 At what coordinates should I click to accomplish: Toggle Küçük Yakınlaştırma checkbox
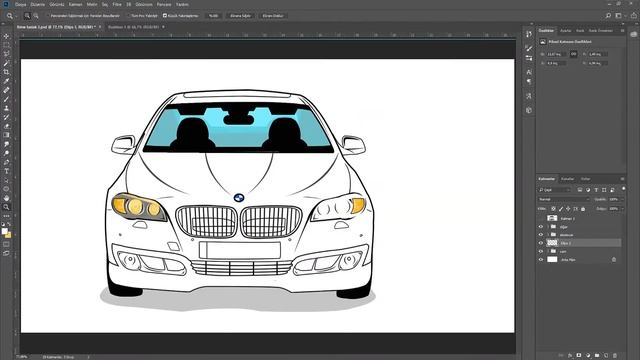[165, 16]
